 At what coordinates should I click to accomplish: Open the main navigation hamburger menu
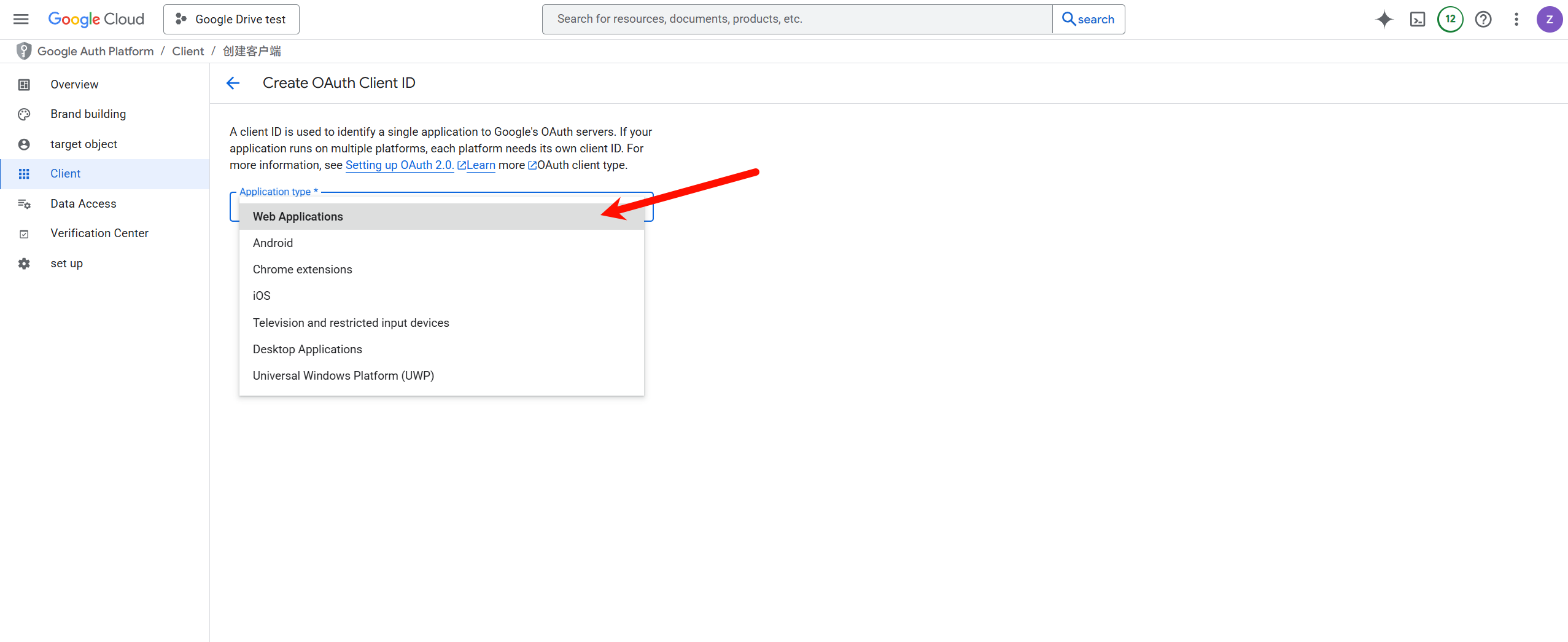coord(21,19)
